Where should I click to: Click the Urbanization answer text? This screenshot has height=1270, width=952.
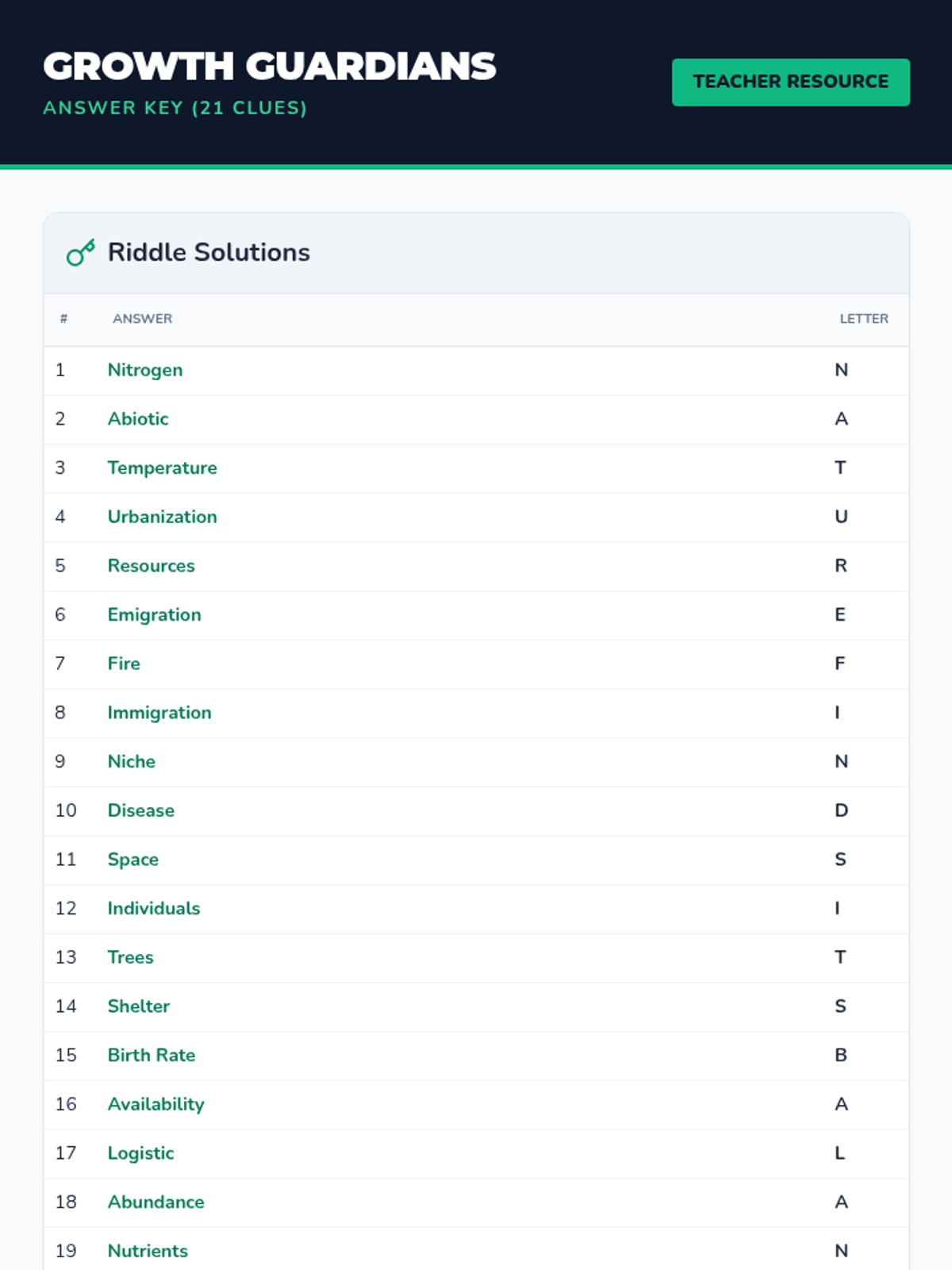tap(163, 517)
